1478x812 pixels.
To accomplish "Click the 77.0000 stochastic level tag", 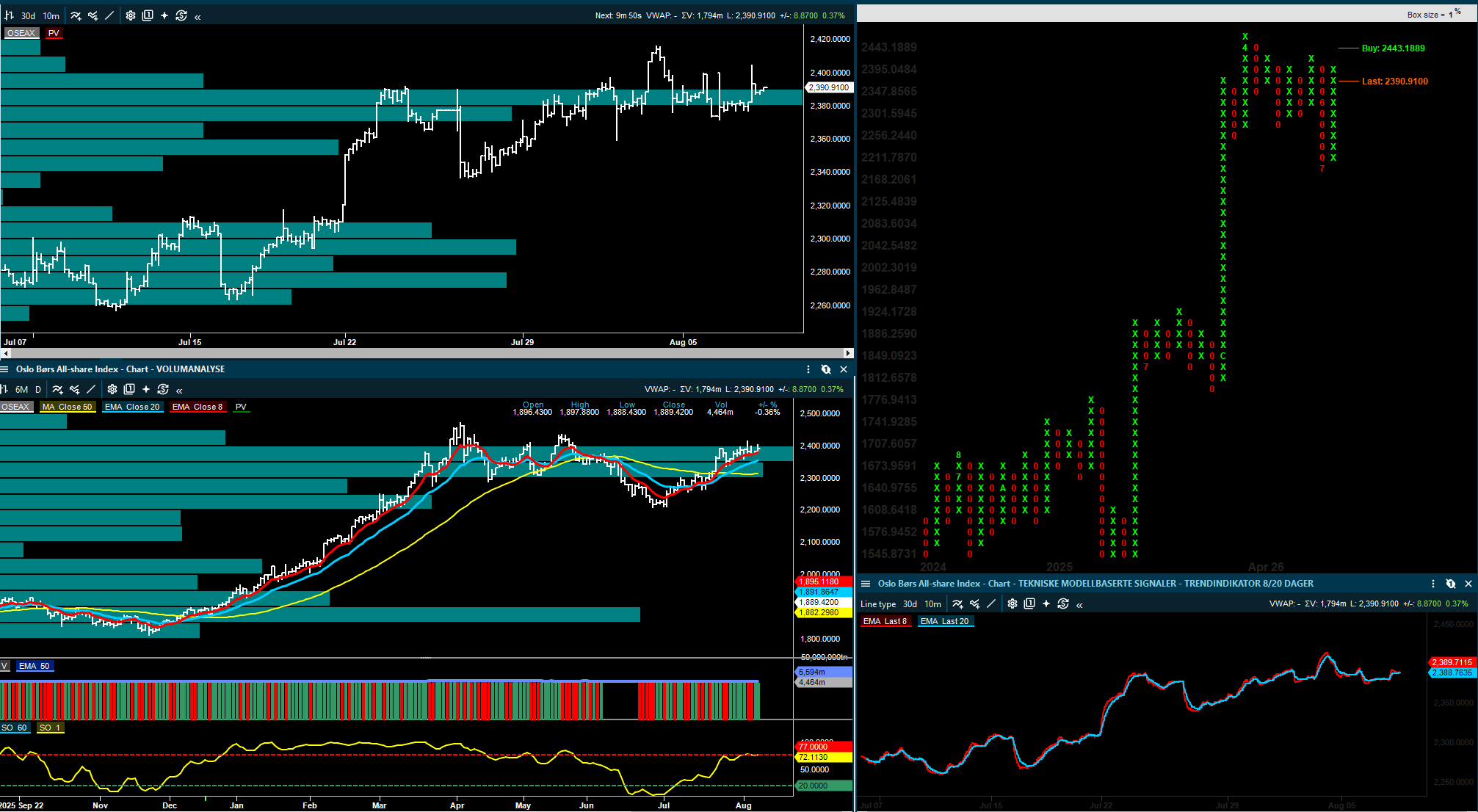I will [824, 747].
